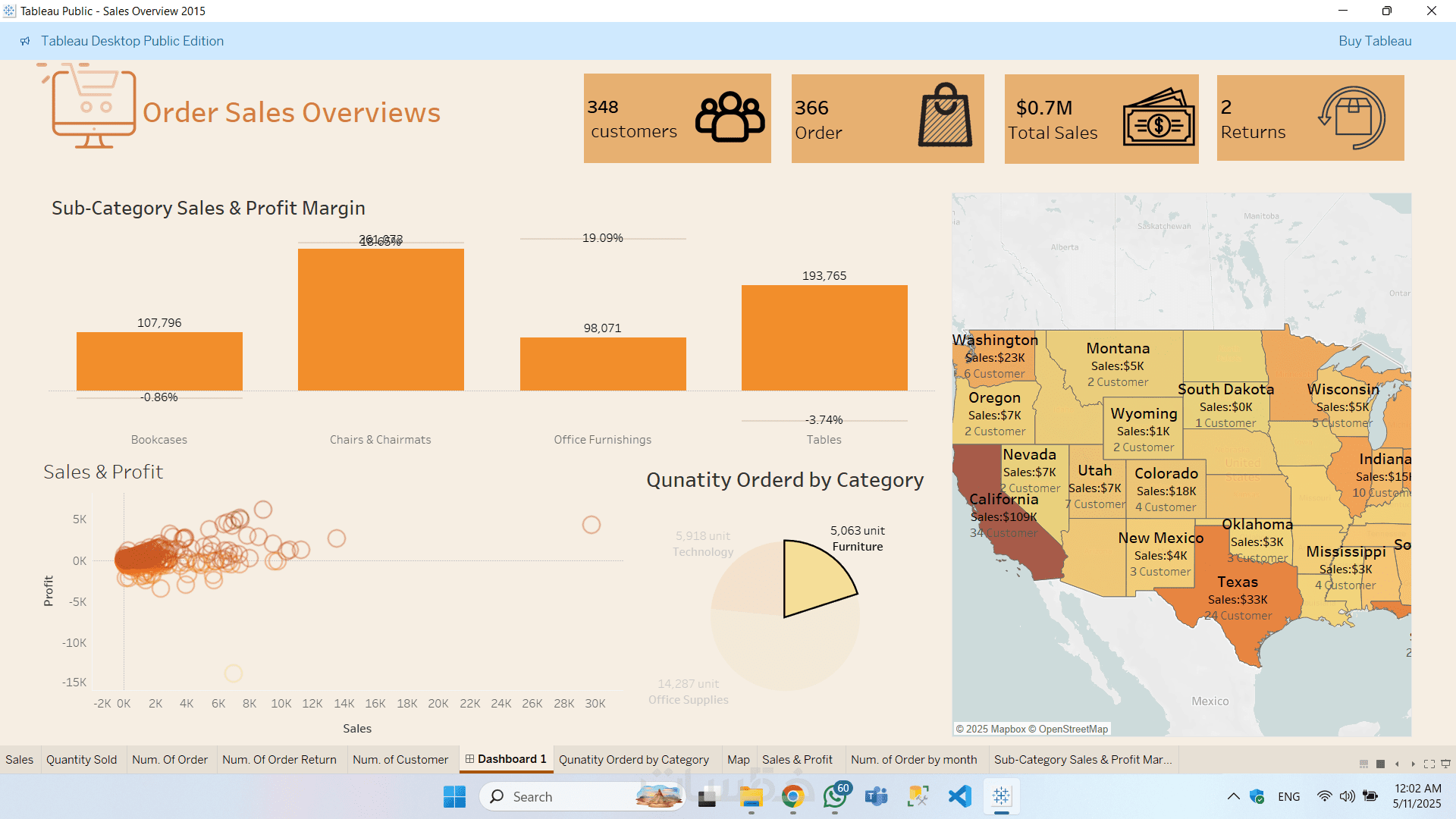This screenshot has height=819, width=1456.
Task: Open WhatsApp from the taskbar
Action: click(x=835, y=796)
